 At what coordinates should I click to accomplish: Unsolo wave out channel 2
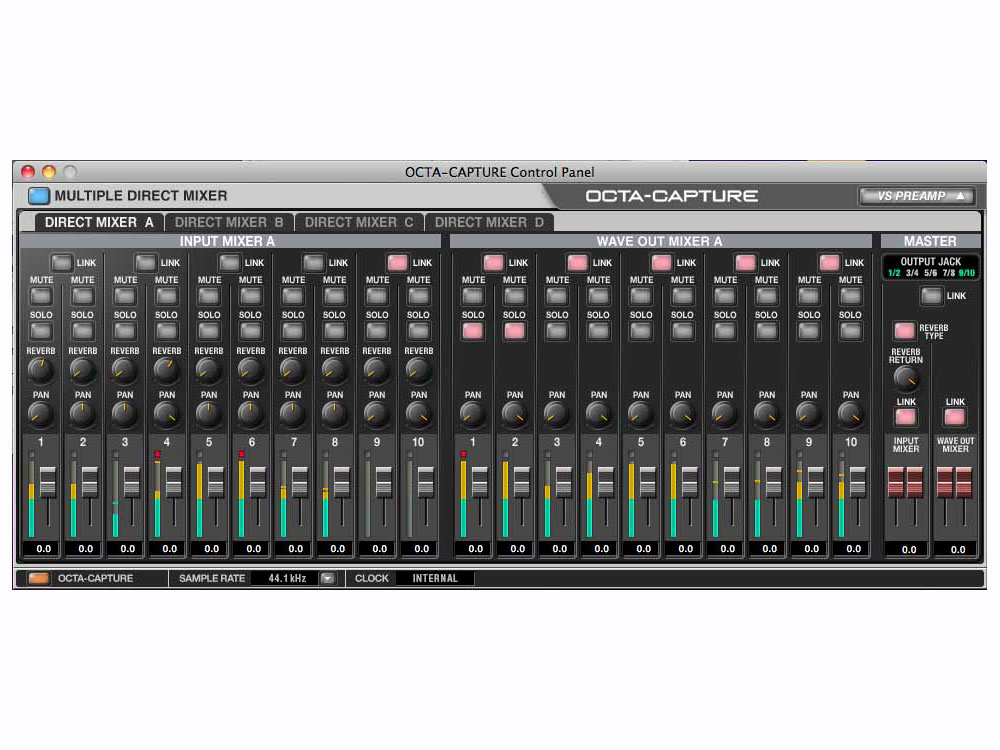514,330
